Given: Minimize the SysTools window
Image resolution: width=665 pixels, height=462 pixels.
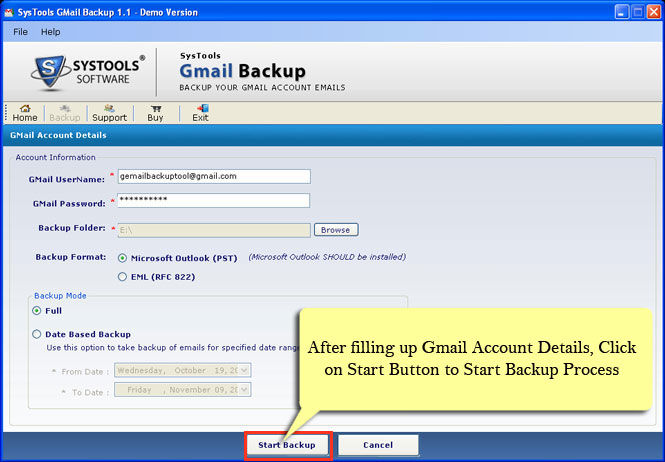Looking at the screenshot, I should pos(622,12).
